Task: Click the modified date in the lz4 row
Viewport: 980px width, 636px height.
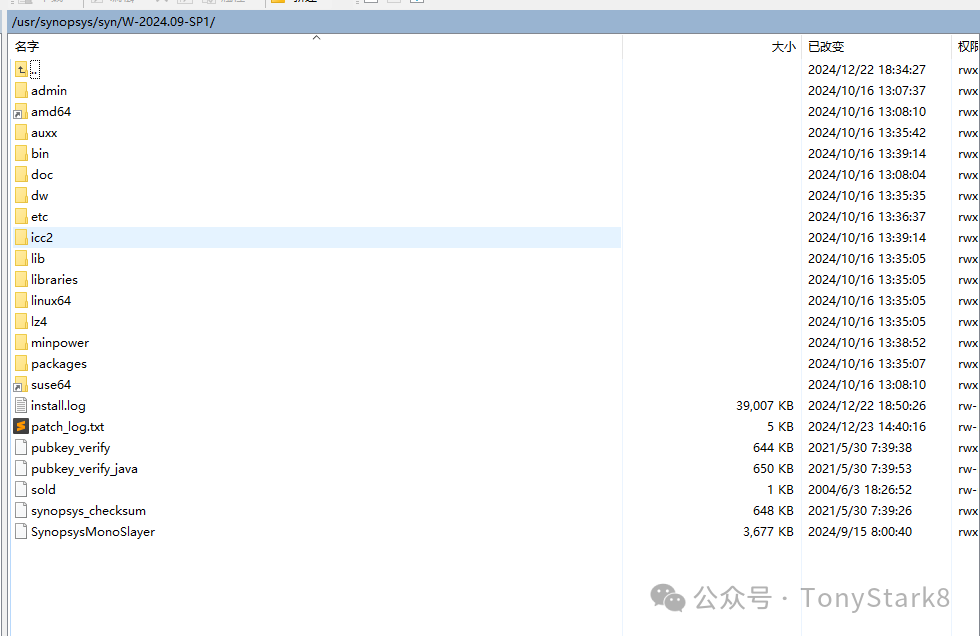Action: pyautogui.click(x=867, y=322)
